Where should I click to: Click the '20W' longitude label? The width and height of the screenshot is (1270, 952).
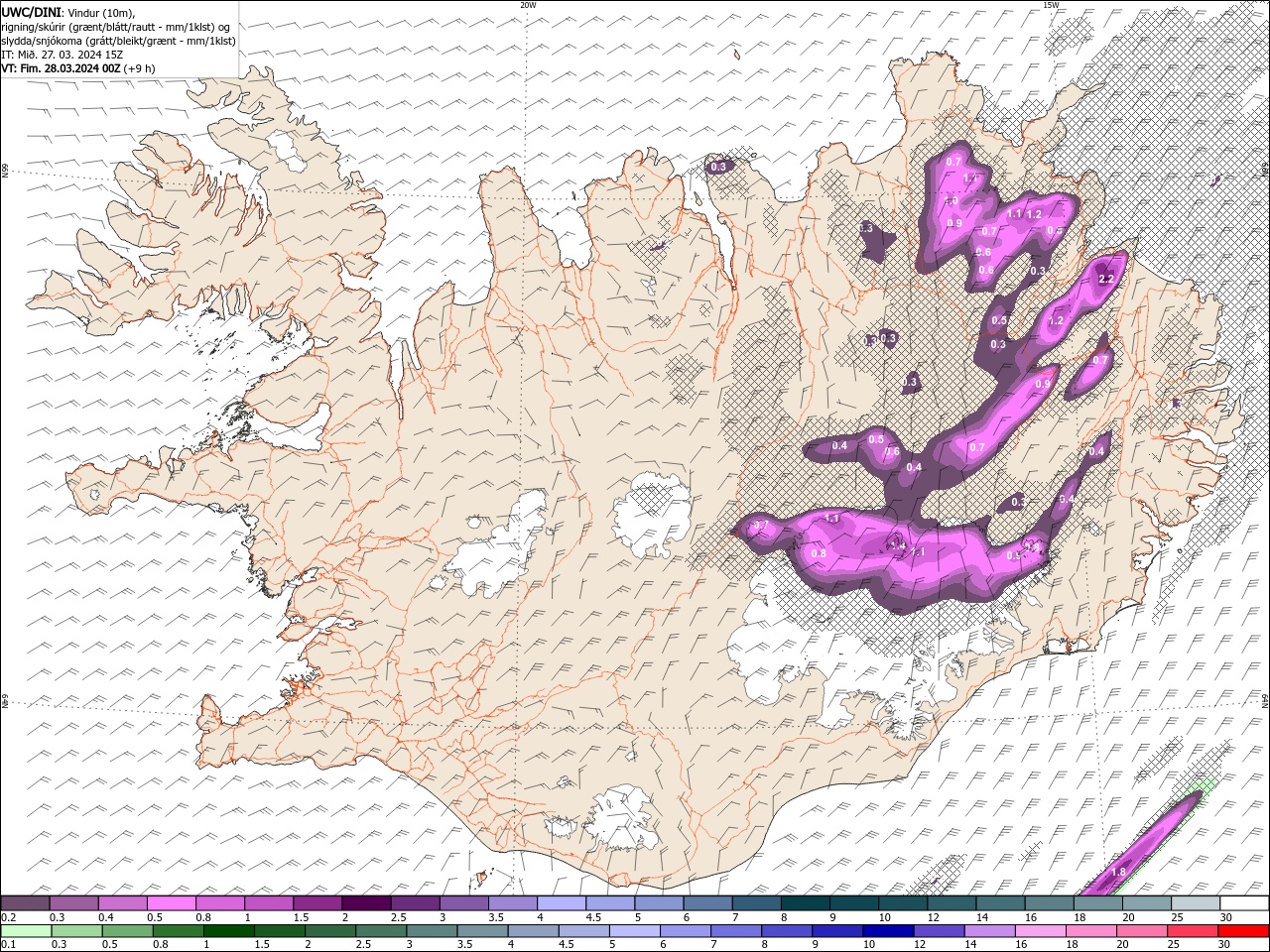[x=528, y=5]
